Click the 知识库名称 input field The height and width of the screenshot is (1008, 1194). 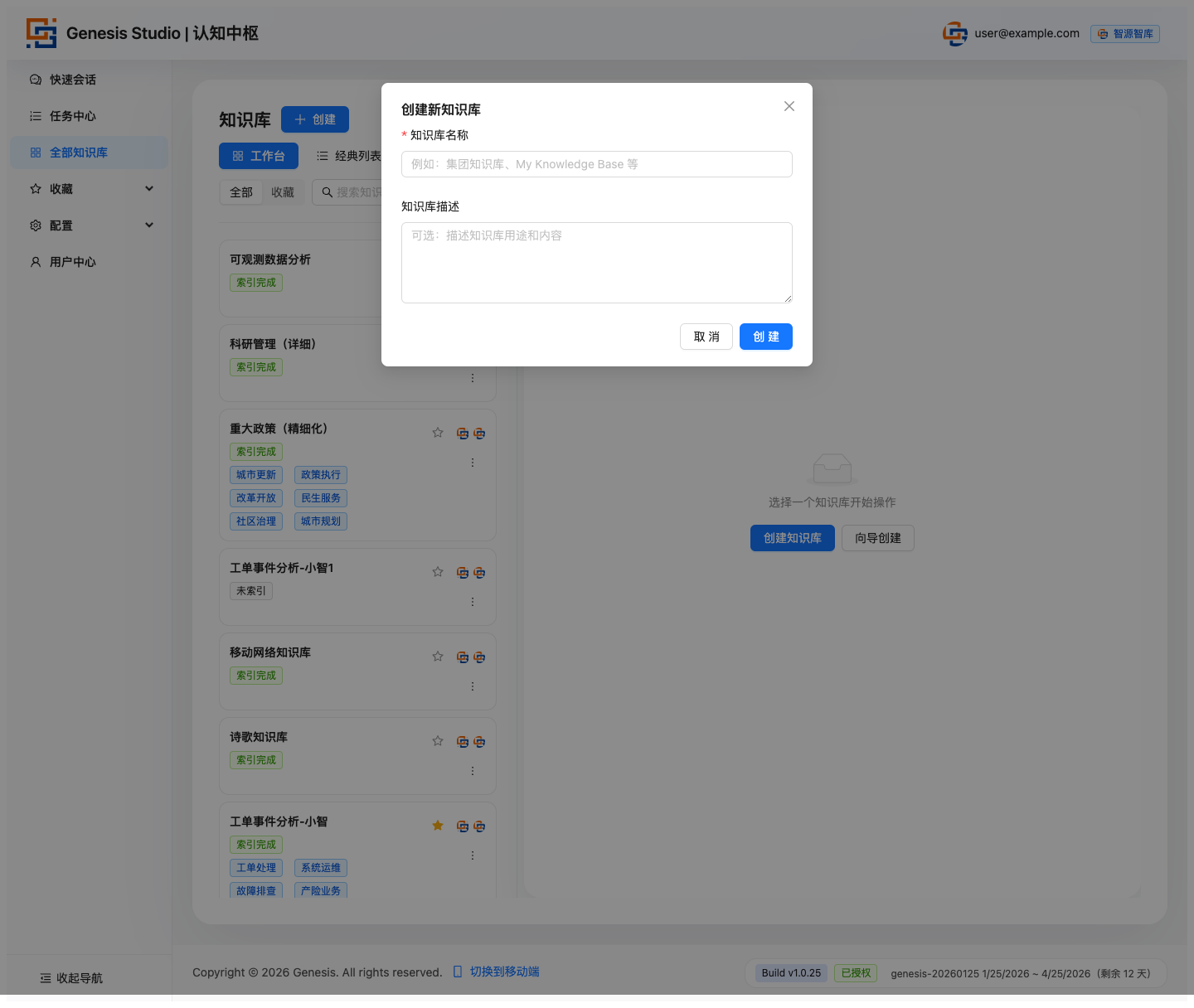tap(596, 164)
